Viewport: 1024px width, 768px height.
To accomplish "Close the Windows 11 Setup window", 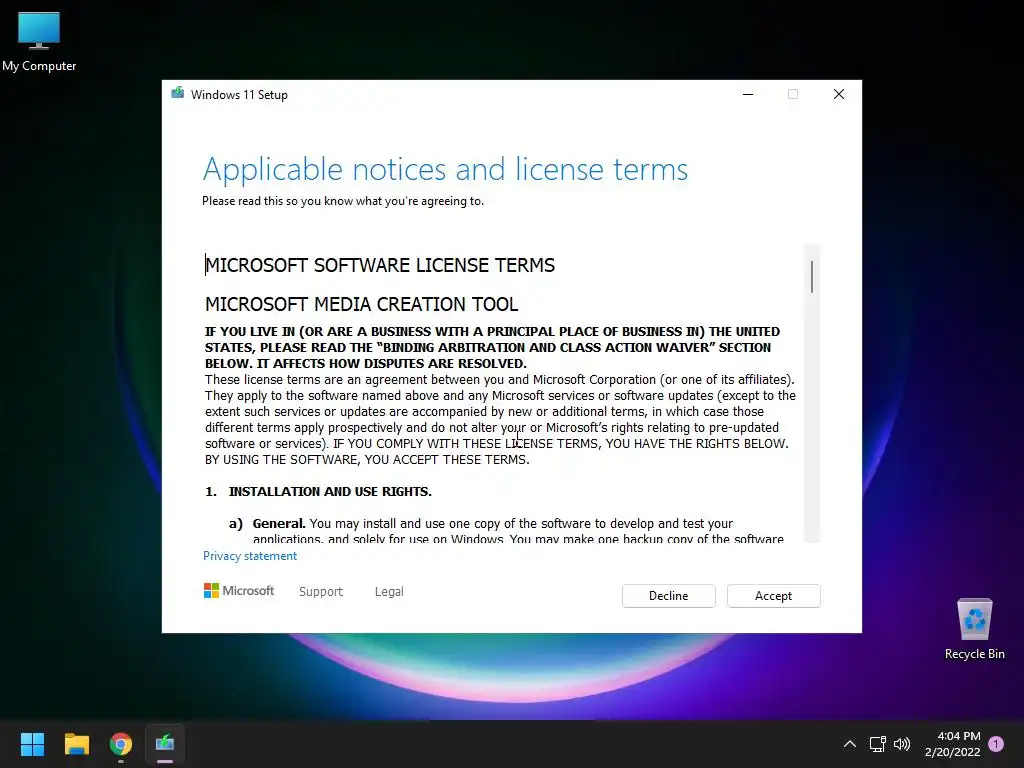I will [x=839, y=94].
